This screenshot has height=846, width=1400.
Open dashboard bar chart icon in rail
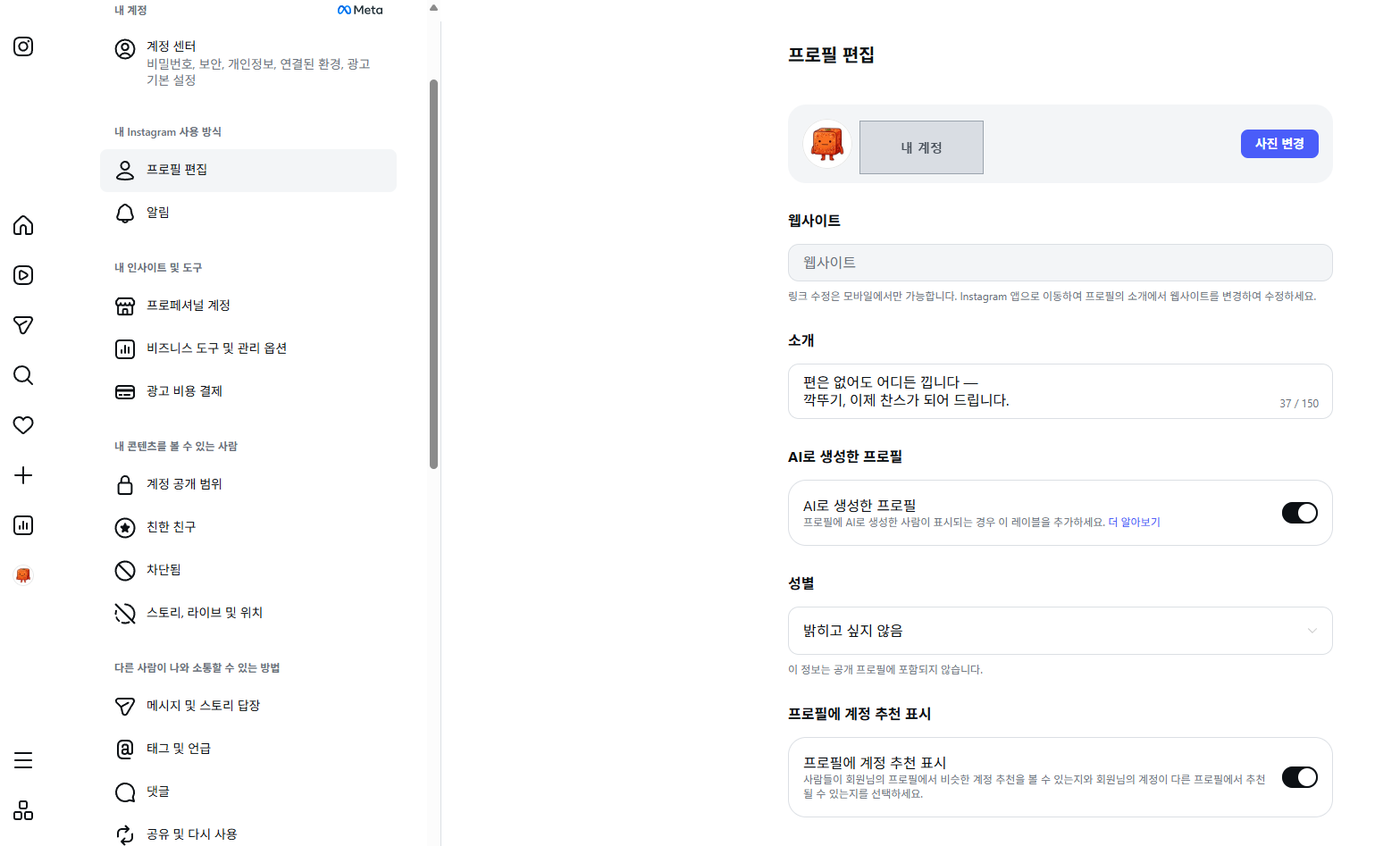pyautogui.click(x=23, y=525)
